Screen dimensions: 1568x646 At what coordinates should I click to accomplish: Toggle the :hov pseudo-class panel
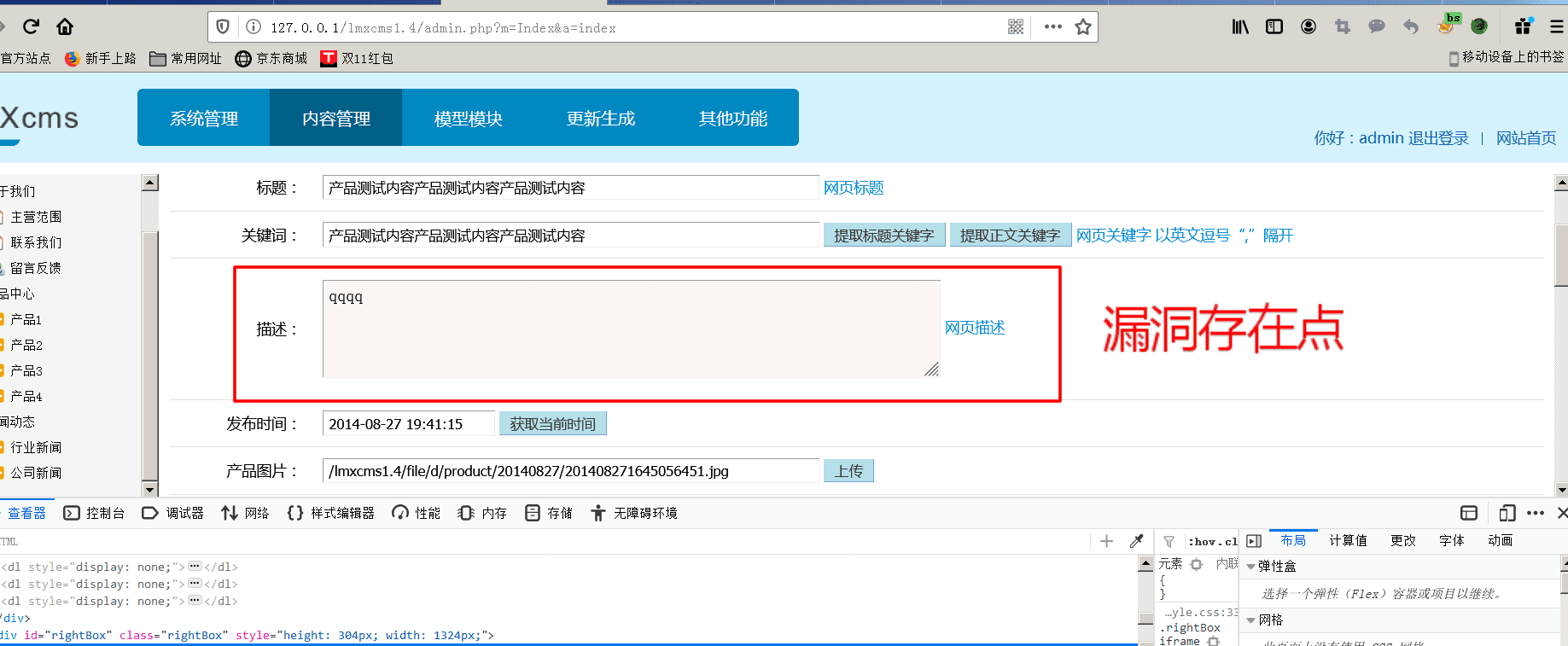click(1202, 542)
